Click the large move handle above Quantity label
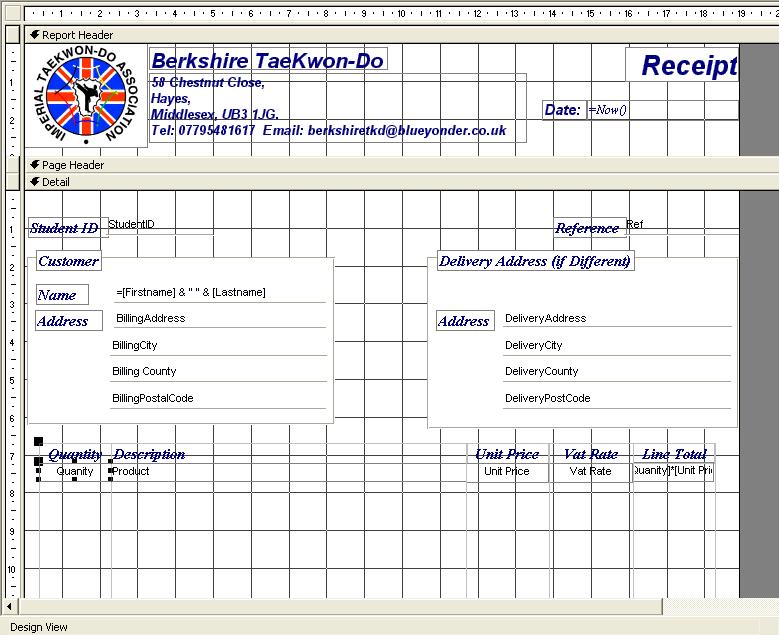This screenshot has height=635, width=779. pos(38,441)
